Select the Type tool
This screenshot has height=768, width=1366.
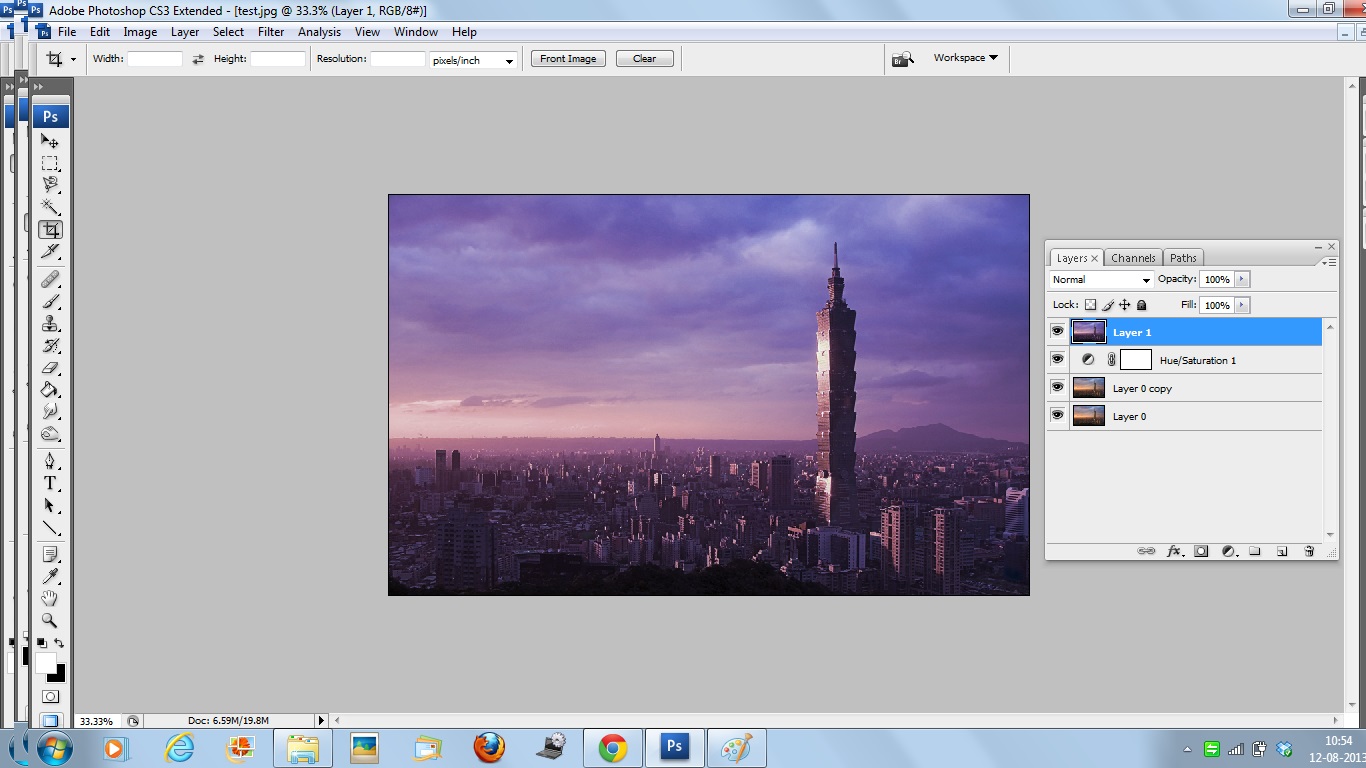tap(50, 483)
